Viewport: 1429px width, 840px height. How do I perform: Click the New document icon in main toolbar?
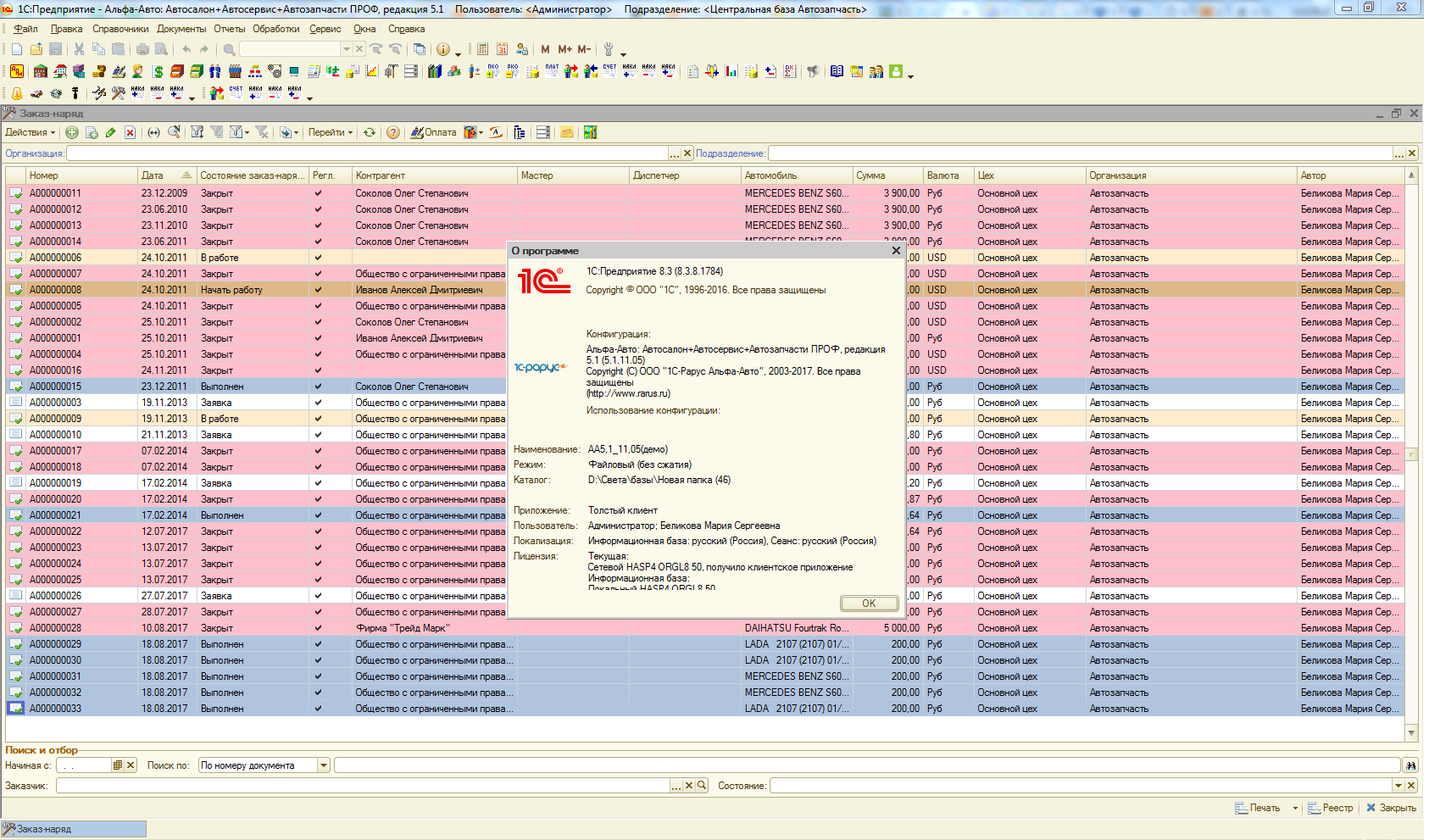pyautogui.click(x=17, y=49)
